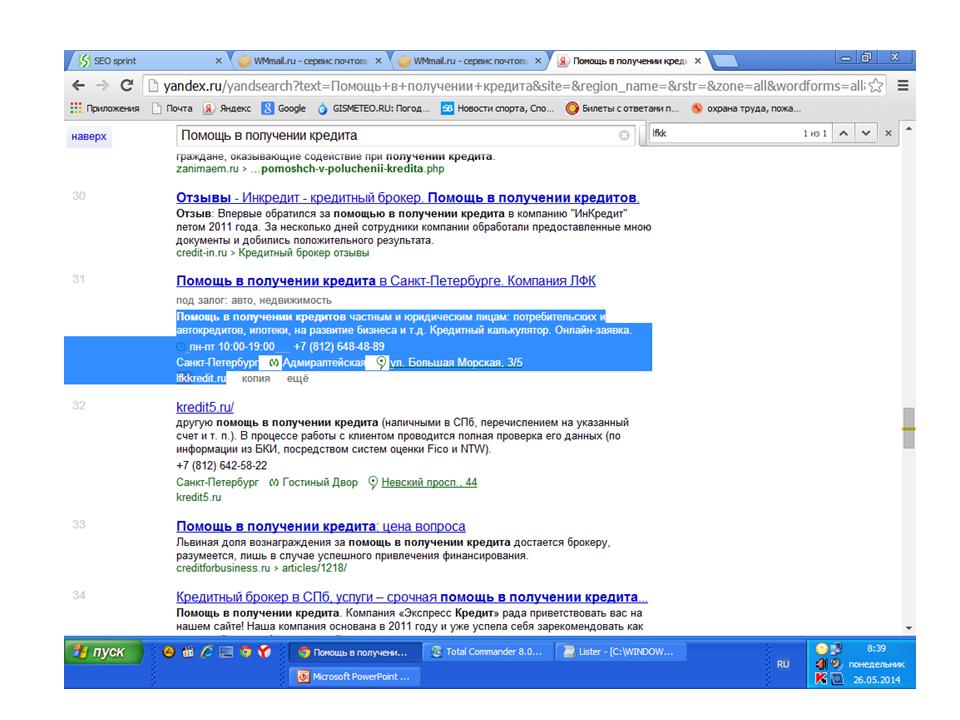The image size is (960, 720).
Task: Bookmark this page with the star icon
Action: (x=876, y=86)
